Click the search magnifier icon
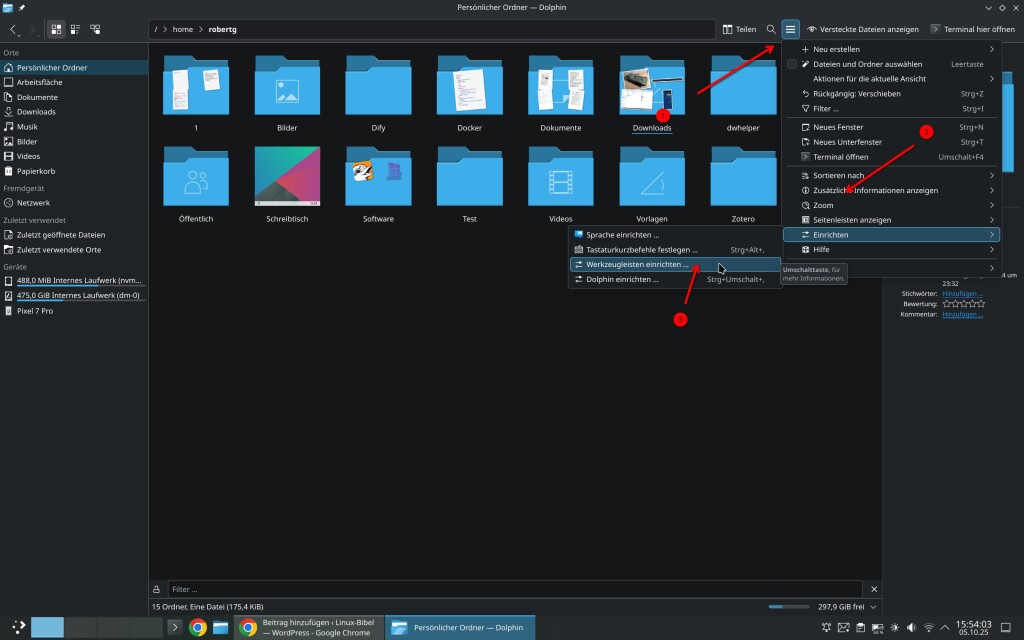The image size is (1024, 640). pyautogui.click(x=771, y=30)
